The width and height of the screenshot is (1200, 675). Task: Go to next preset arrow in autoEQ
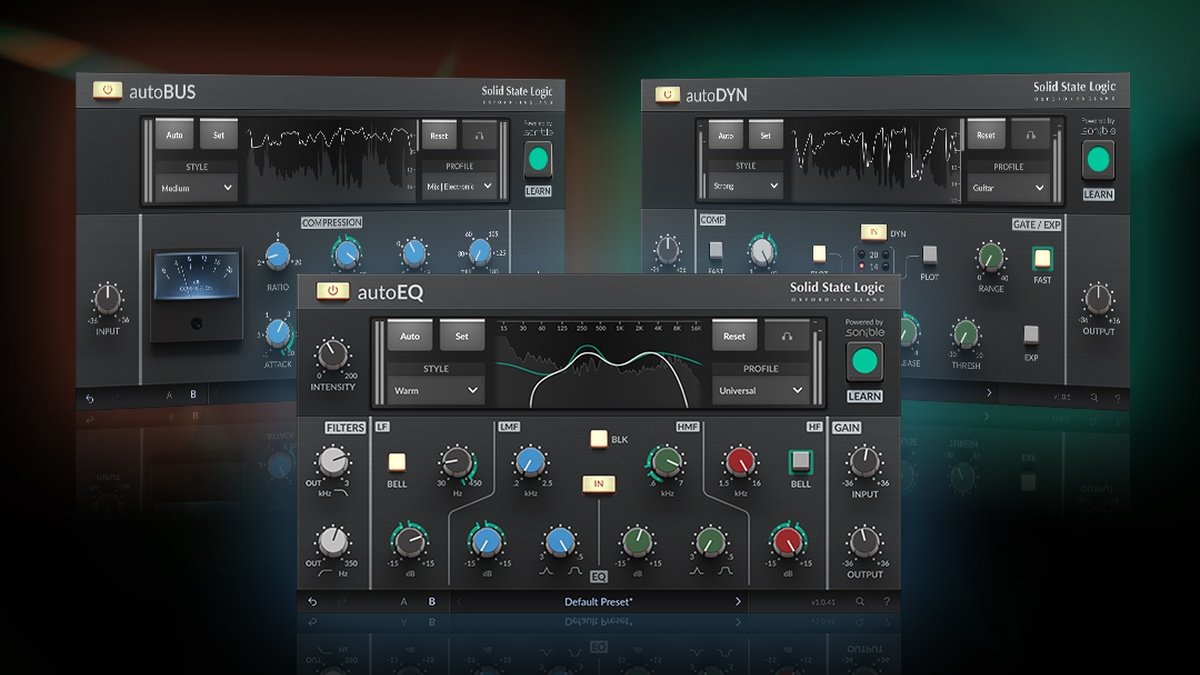pyautogui.click(x=739, y=602)
